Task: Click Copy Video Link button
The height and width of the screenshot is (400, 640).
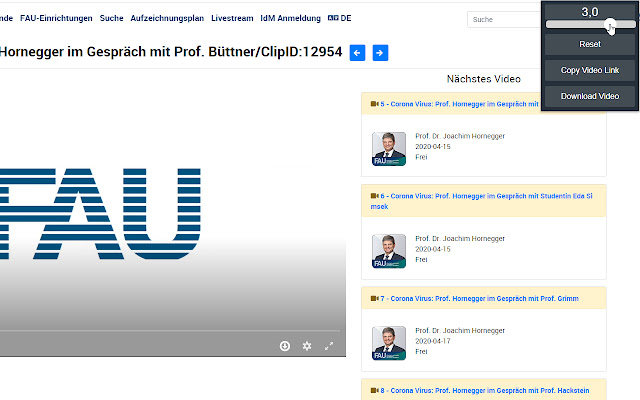Action: (590, 70)
